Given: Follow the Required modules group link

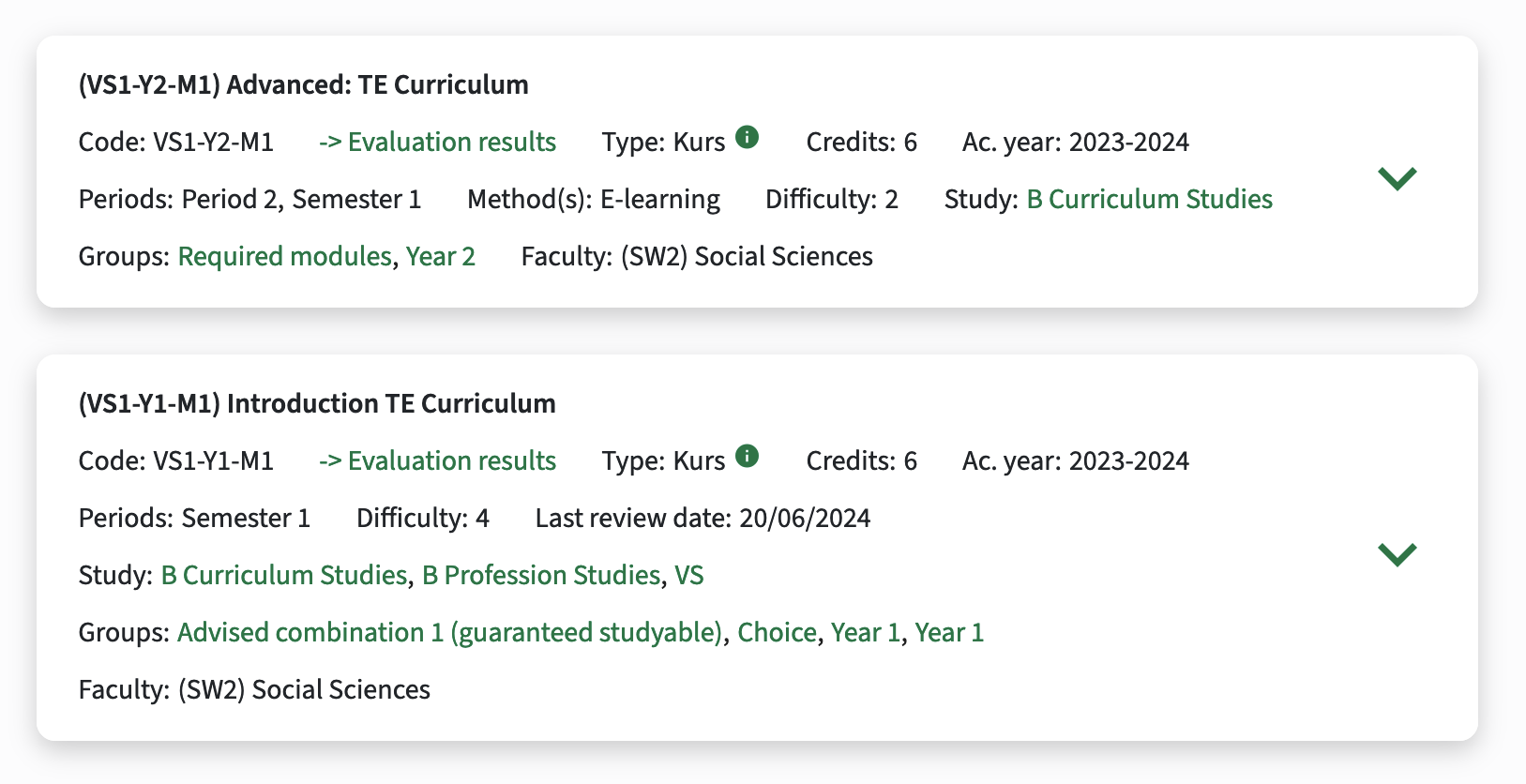Looking at the screenshot, I should click(x=285, y=256).
